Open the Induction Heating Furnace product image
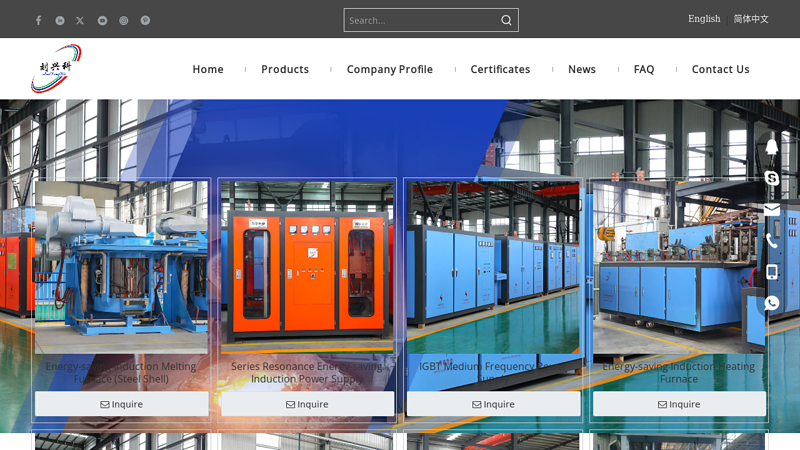800x450 pixels. 679,267
